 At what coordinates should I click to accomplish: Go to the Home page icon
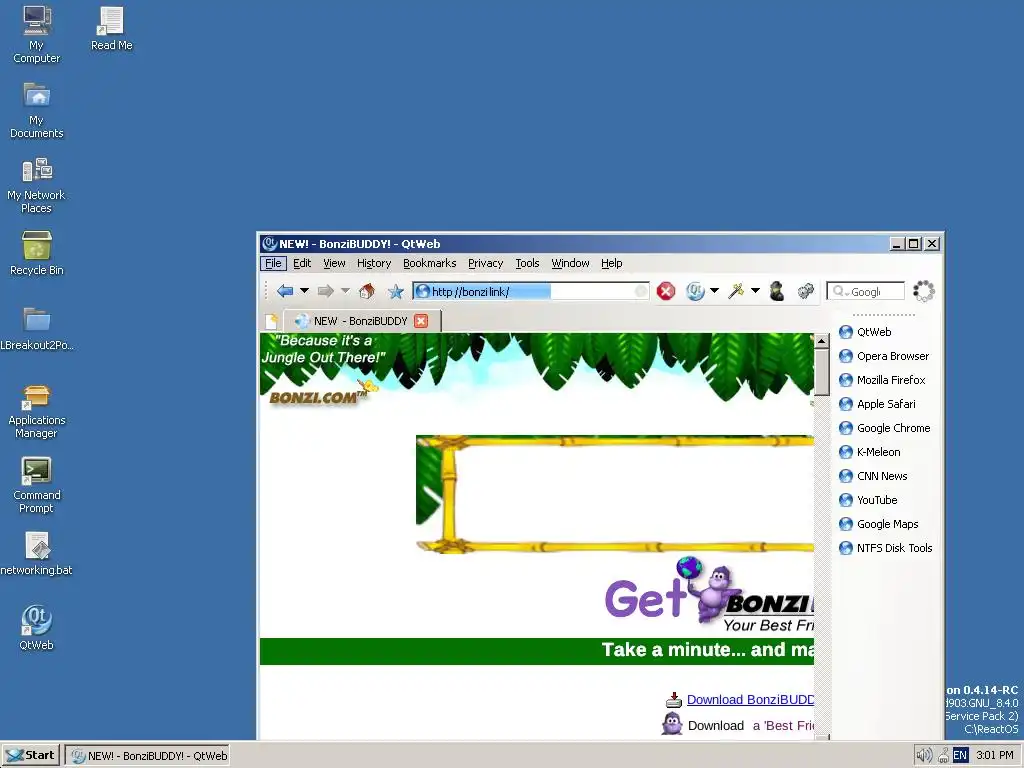tap(367, 291)
